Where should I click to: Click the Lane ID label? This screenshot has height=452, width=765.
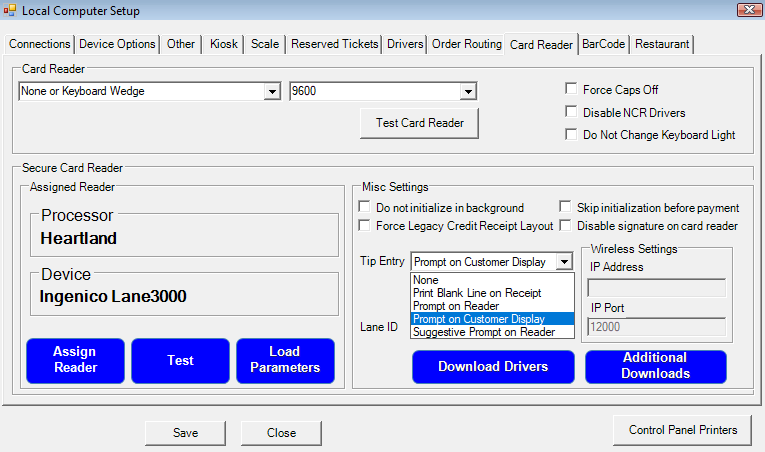[x=379, y=327]
